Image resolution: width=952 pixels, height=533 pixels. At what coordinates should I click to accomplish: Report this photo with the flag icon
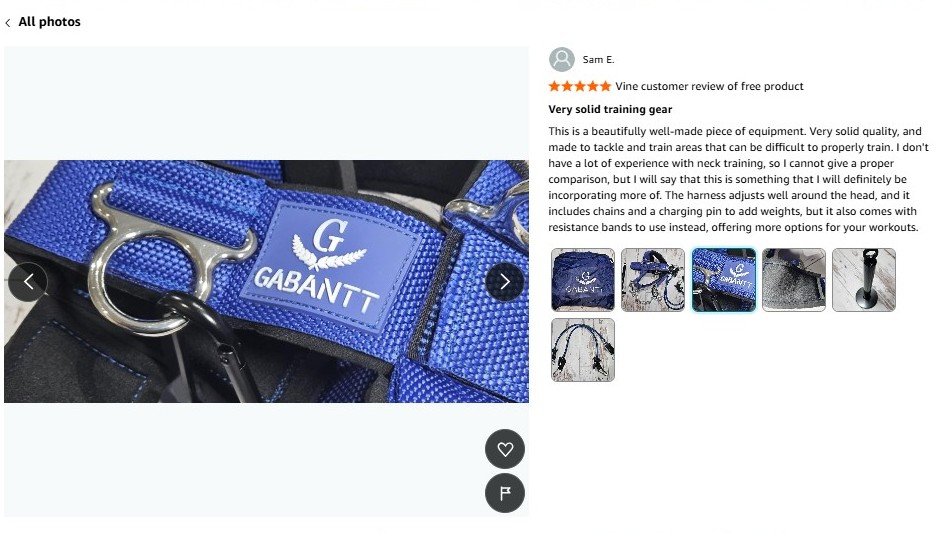(x=505, y=493)
